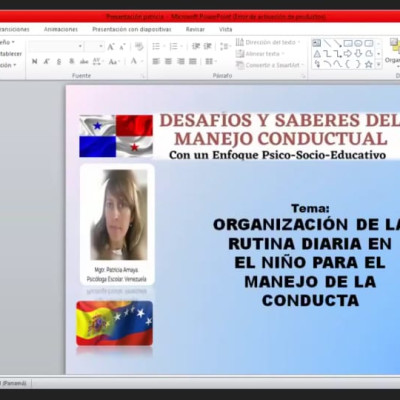Toggle underline (S) formatting
Viewport: 400px width, 400px height.
pos(59,61)
